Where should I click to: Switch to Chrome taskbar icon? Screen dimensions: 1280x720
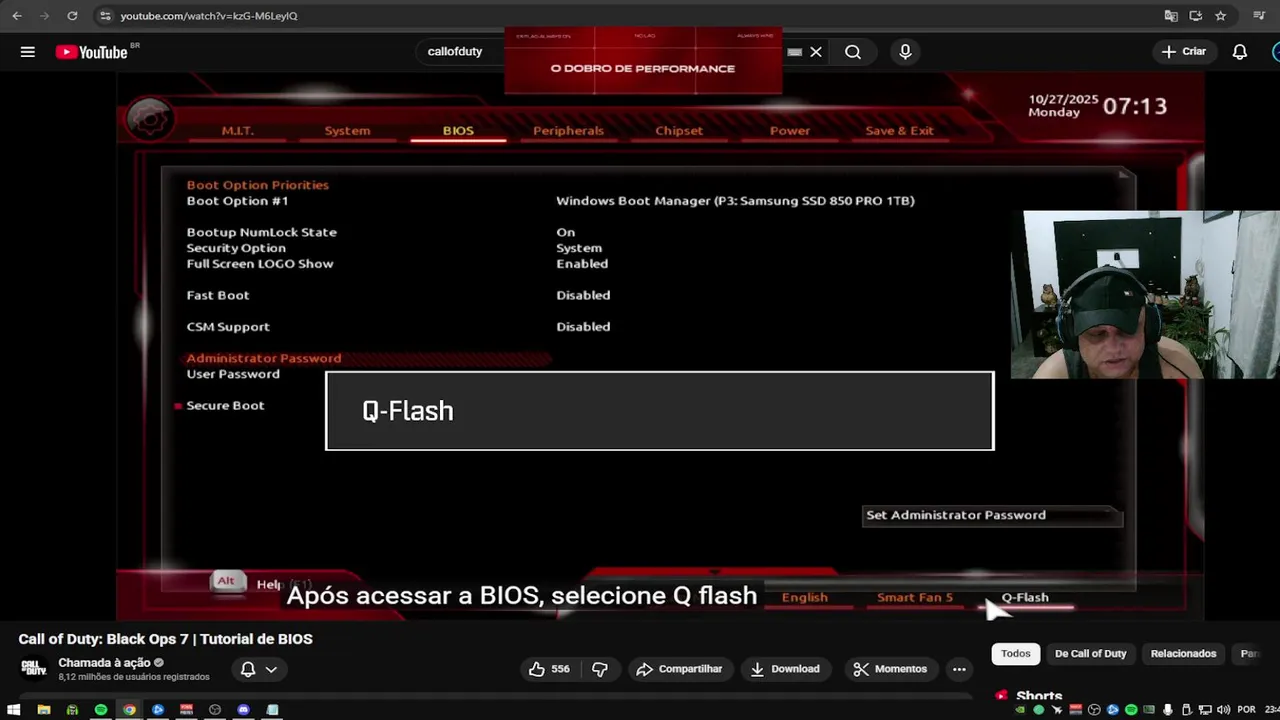pos(129,710)
